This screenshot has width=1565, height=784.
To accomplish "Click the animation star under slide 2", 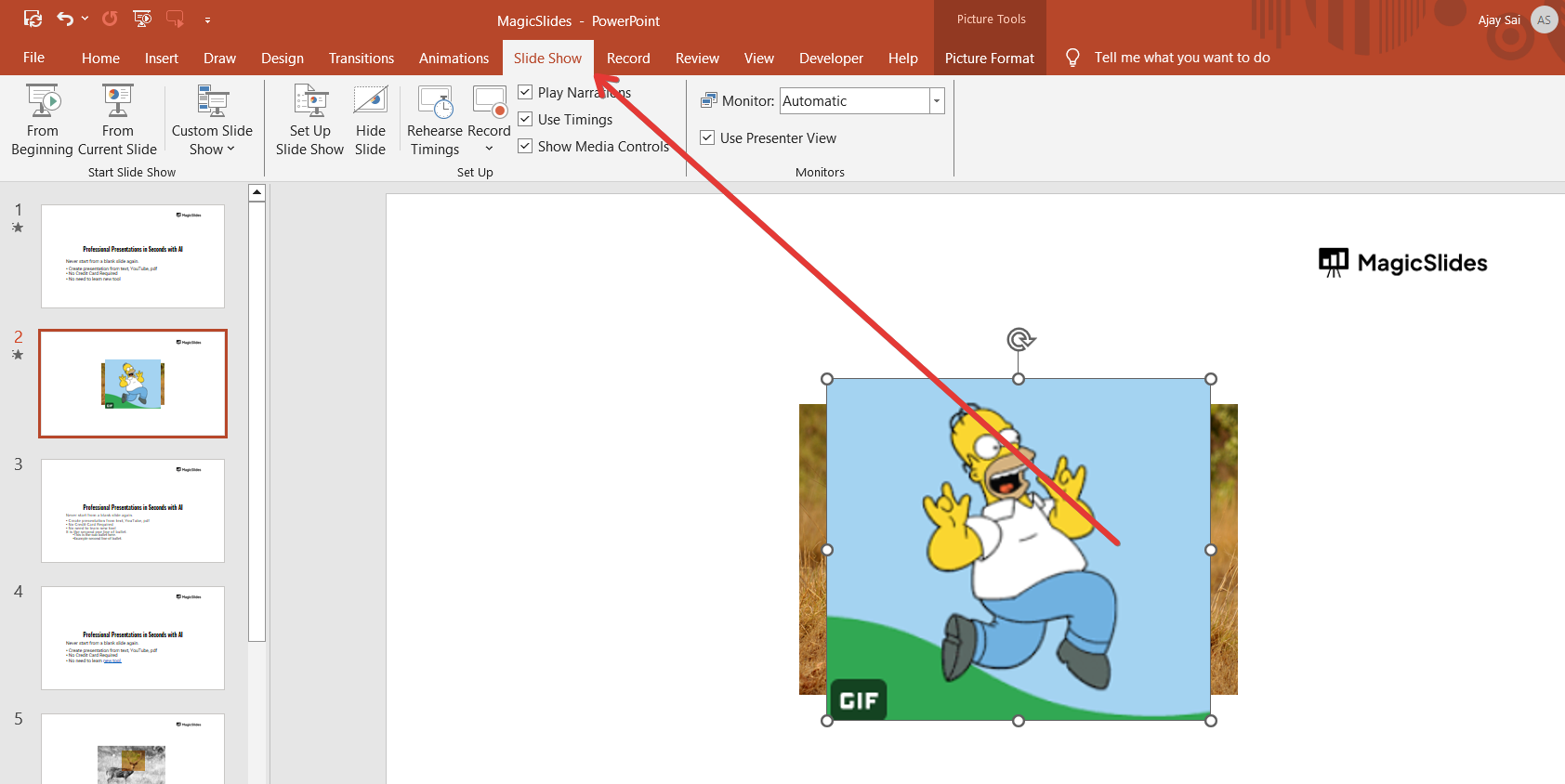I will point(18,355).
